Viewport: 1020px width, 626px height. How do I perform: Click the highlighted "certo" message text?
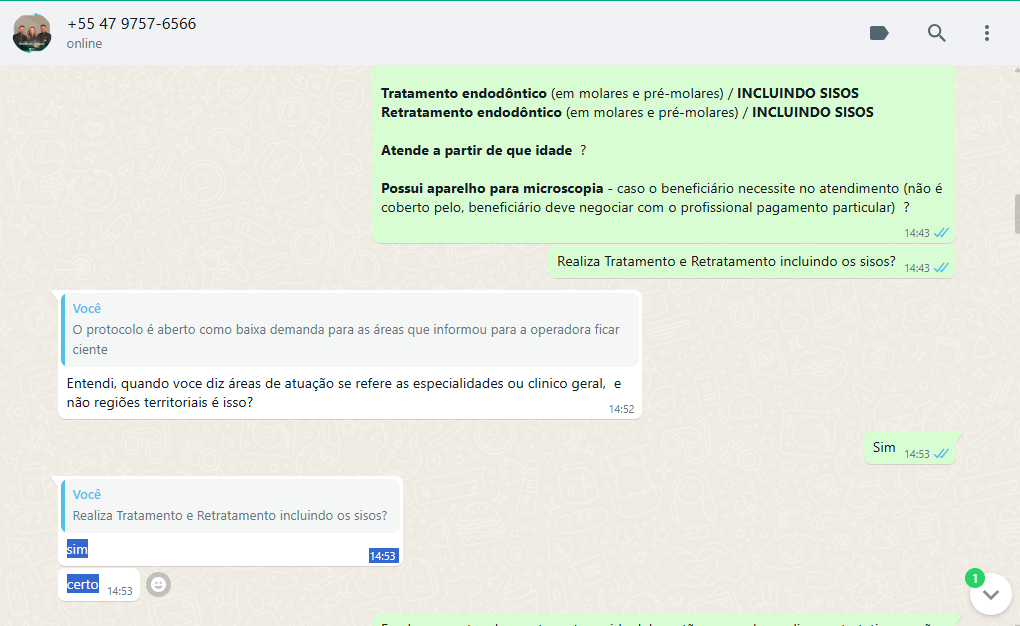tap(83, 584)
